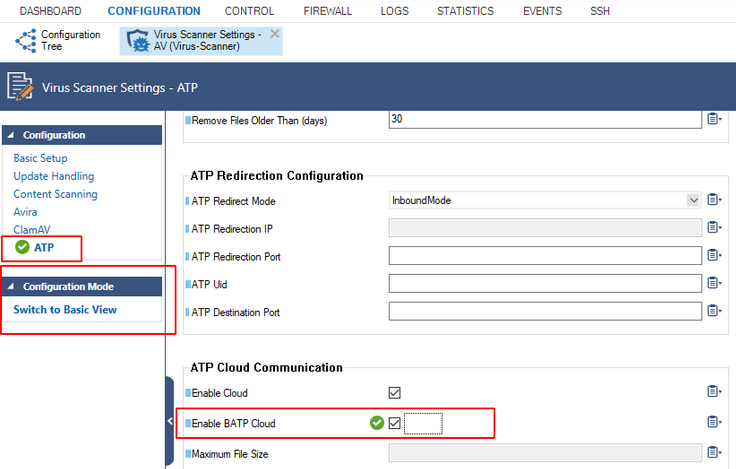This screenshot has width=736, height=469.
Task: Click the clipboard icon beside ATP Uid
Action: coord(714,283)
